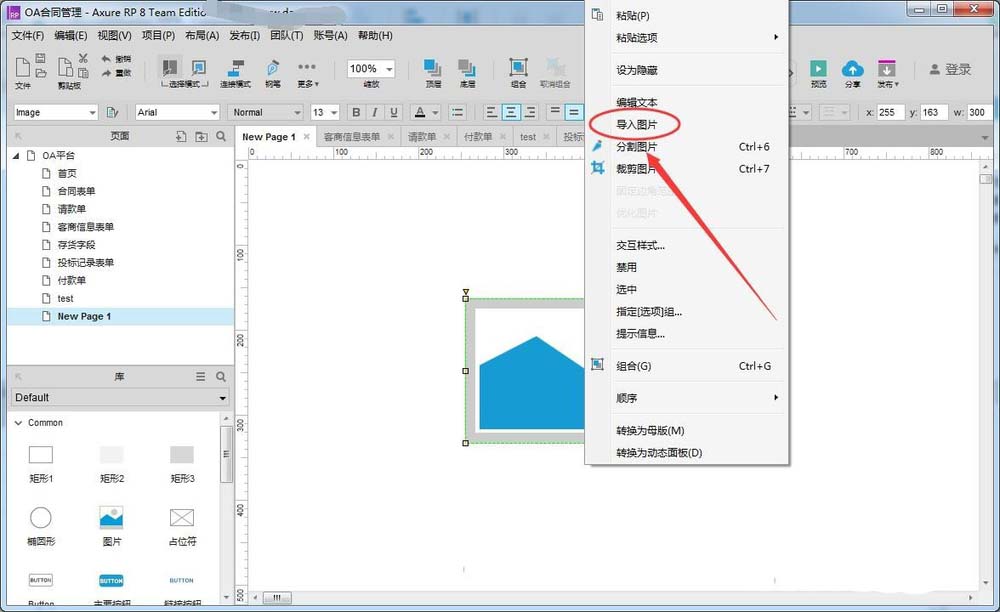1000x612 pixels.
Task: Bring selection to 顶层 (front)
Action: point(430,68)
